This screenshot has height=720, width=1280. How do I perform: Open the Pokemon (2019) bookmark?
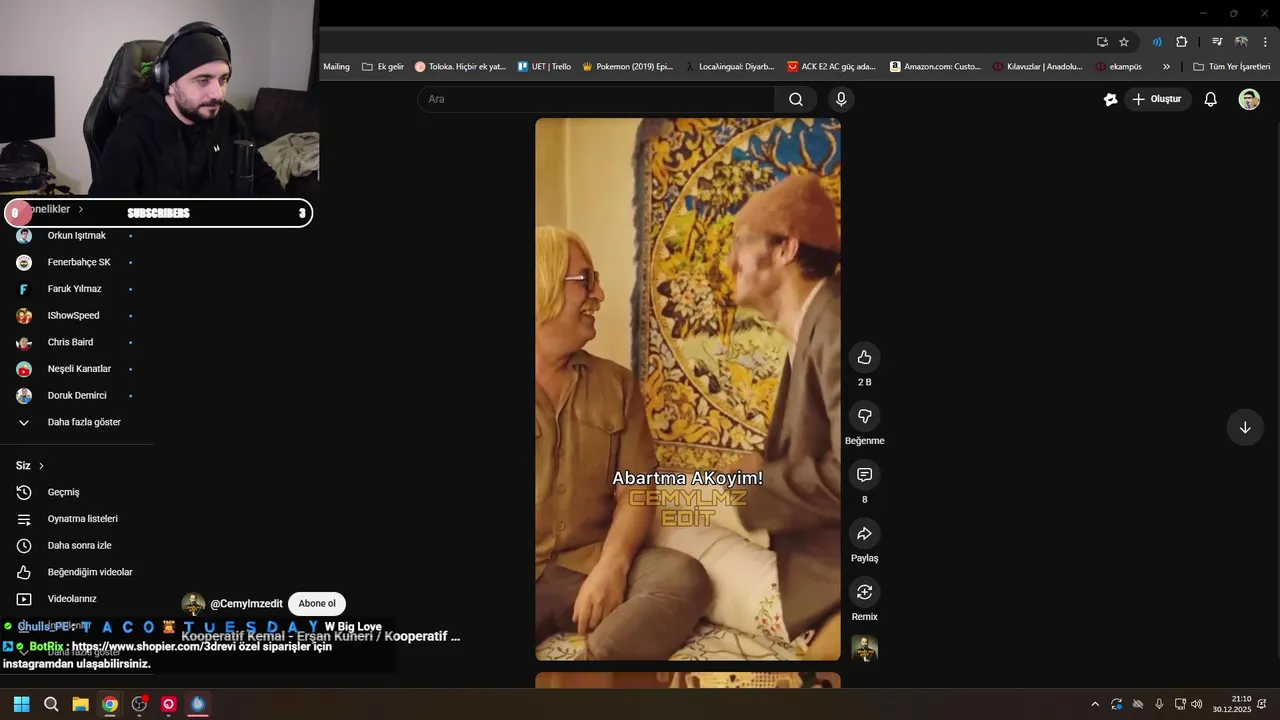pos(626,67)
